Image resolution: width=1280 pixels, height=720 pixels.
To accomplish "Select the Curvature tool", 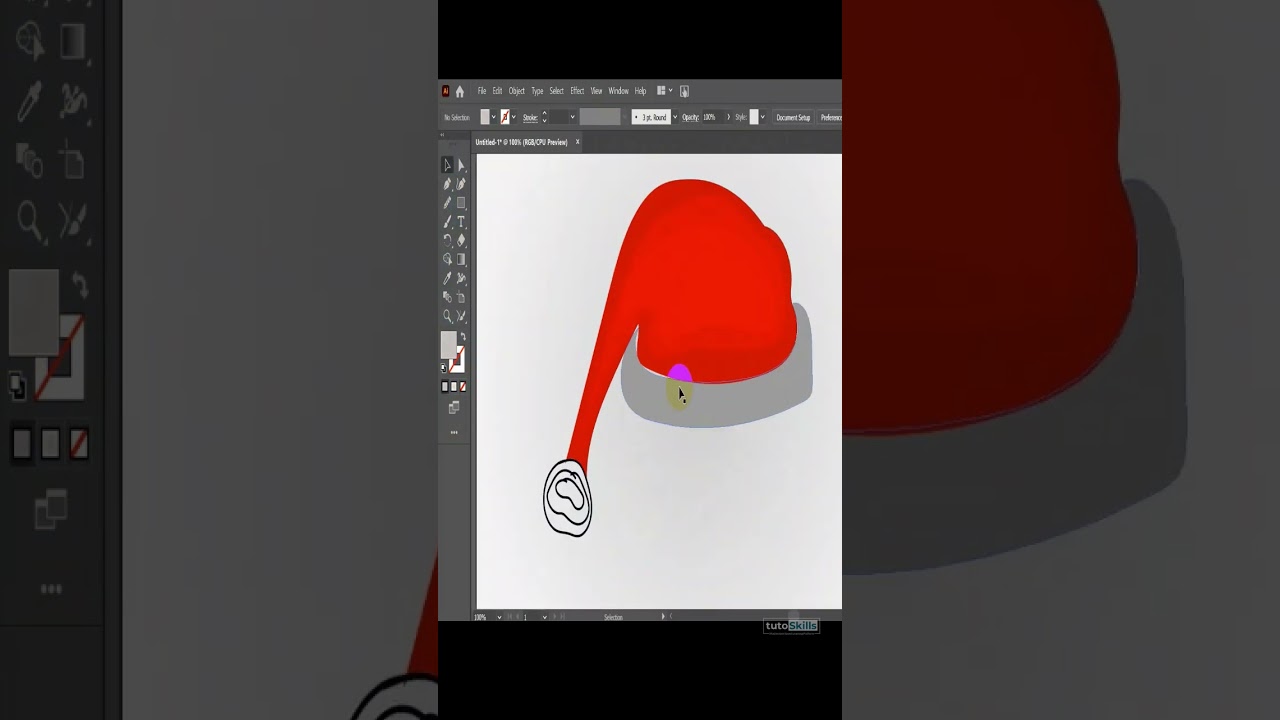I will tap(461, 184).
